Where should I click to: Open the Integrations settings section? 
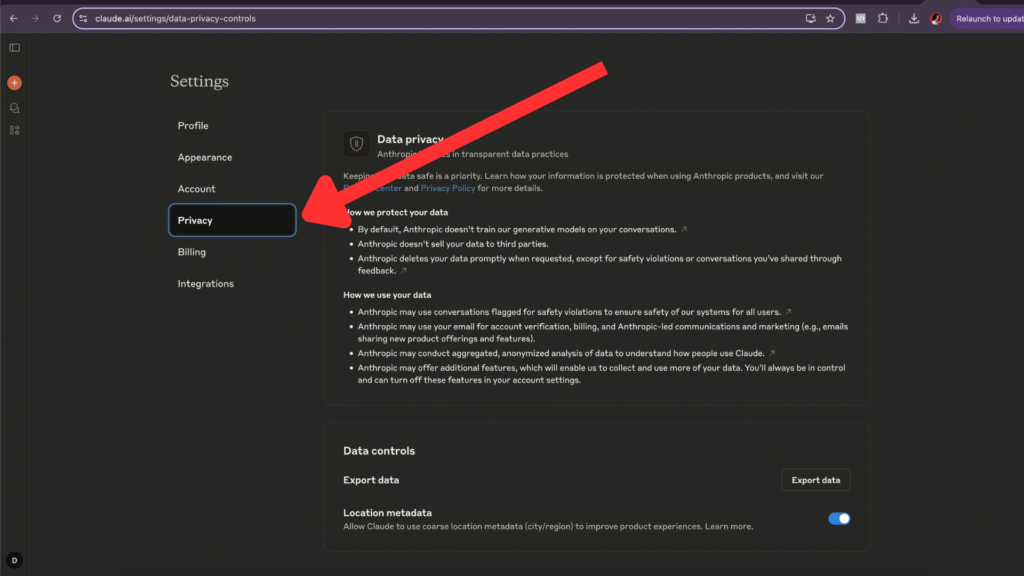coord(232,283)
